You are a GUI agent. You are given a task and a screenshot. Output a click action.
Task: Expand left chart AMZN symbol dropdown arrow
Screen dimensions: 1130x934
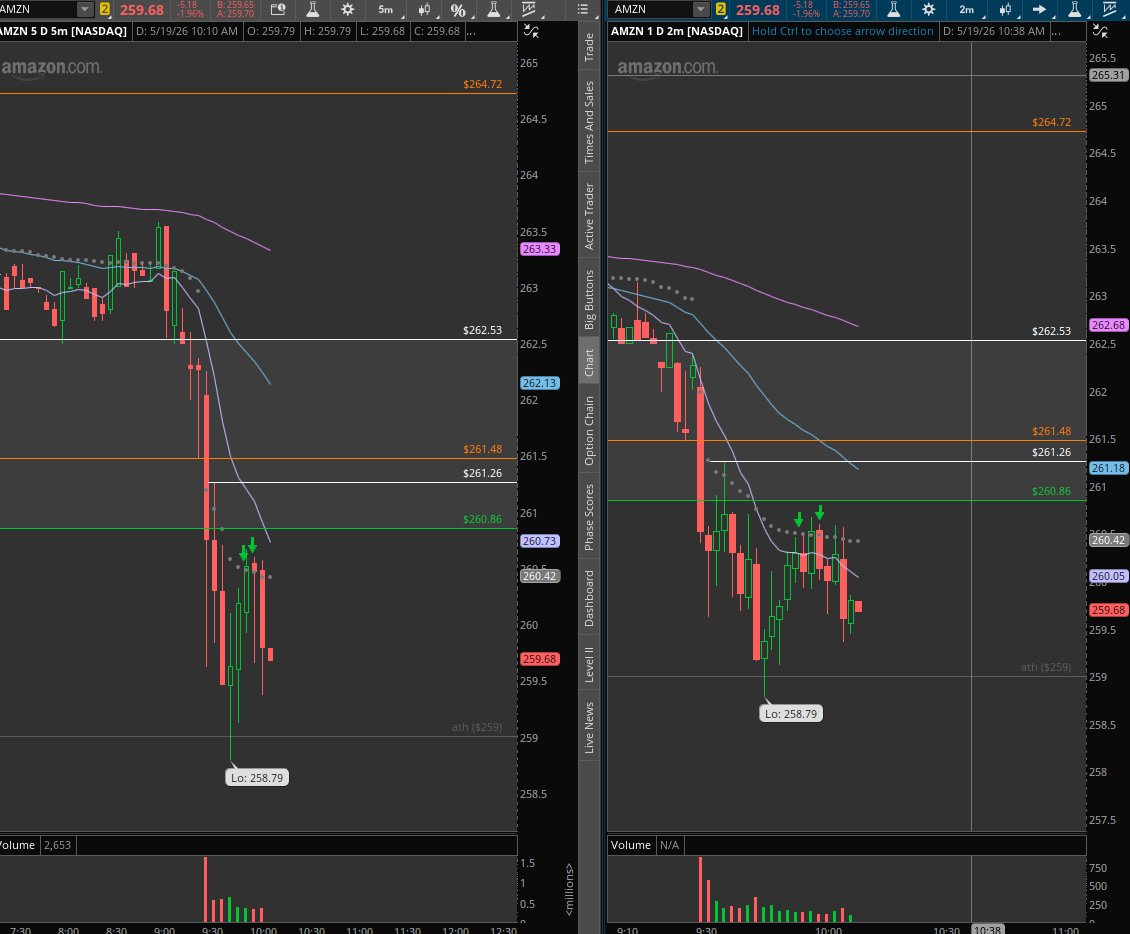point(85,9)
